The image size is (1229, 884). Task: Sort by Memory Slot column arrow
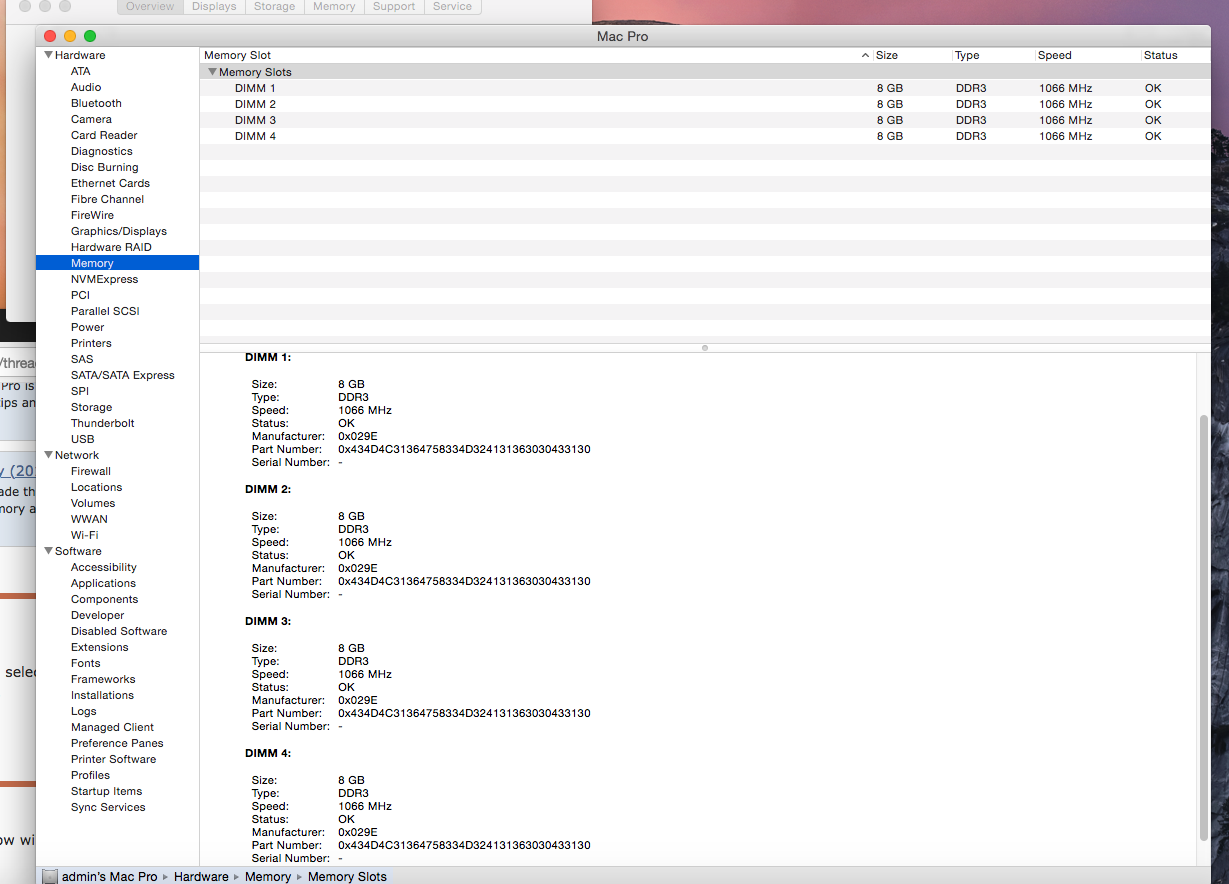(x=865, y=55)
